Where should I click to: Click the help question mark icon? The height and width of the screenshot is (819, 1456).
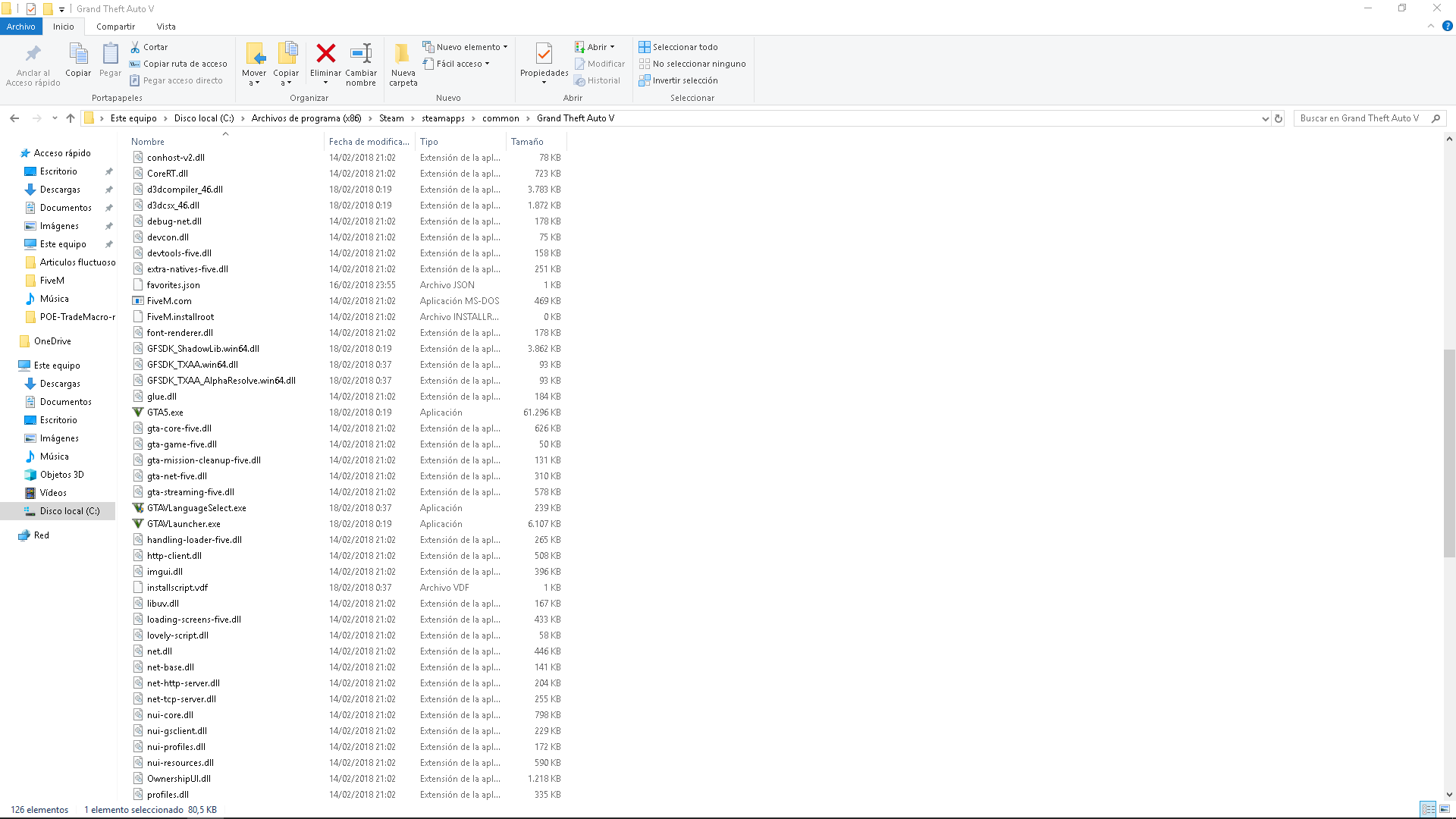[x=1447, y=26]
